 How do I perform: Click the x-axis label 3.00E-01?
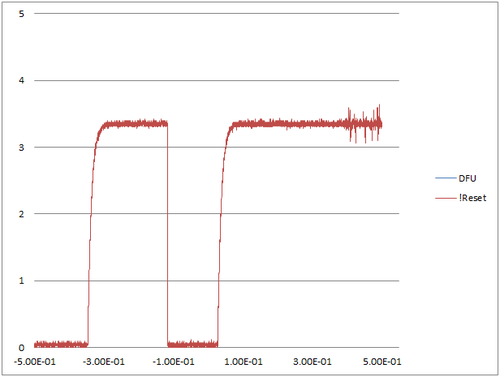312,362
